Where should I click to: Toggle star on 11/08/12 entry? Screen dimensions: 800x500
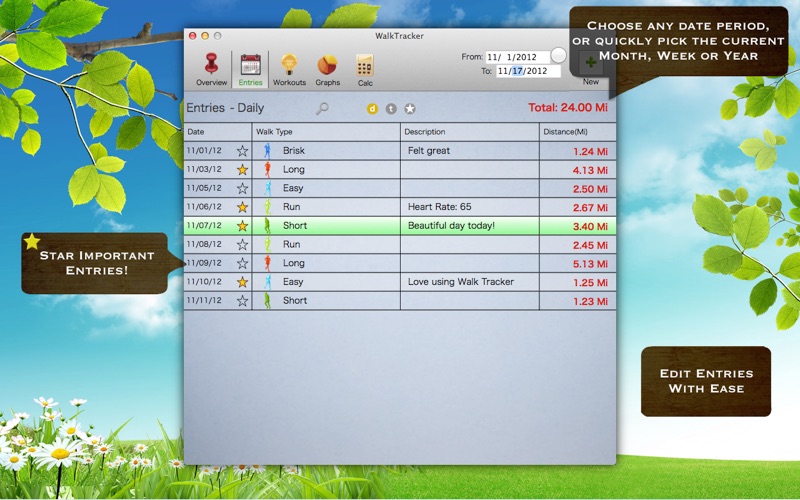pos(242,244)
